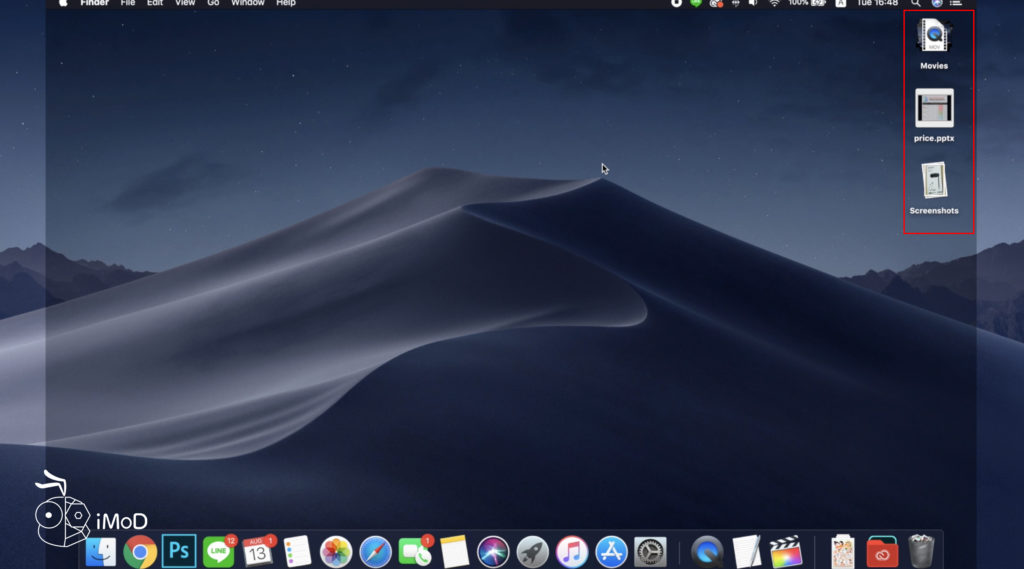
Task: Open Safari from the Dock
Action: [376, 553]
